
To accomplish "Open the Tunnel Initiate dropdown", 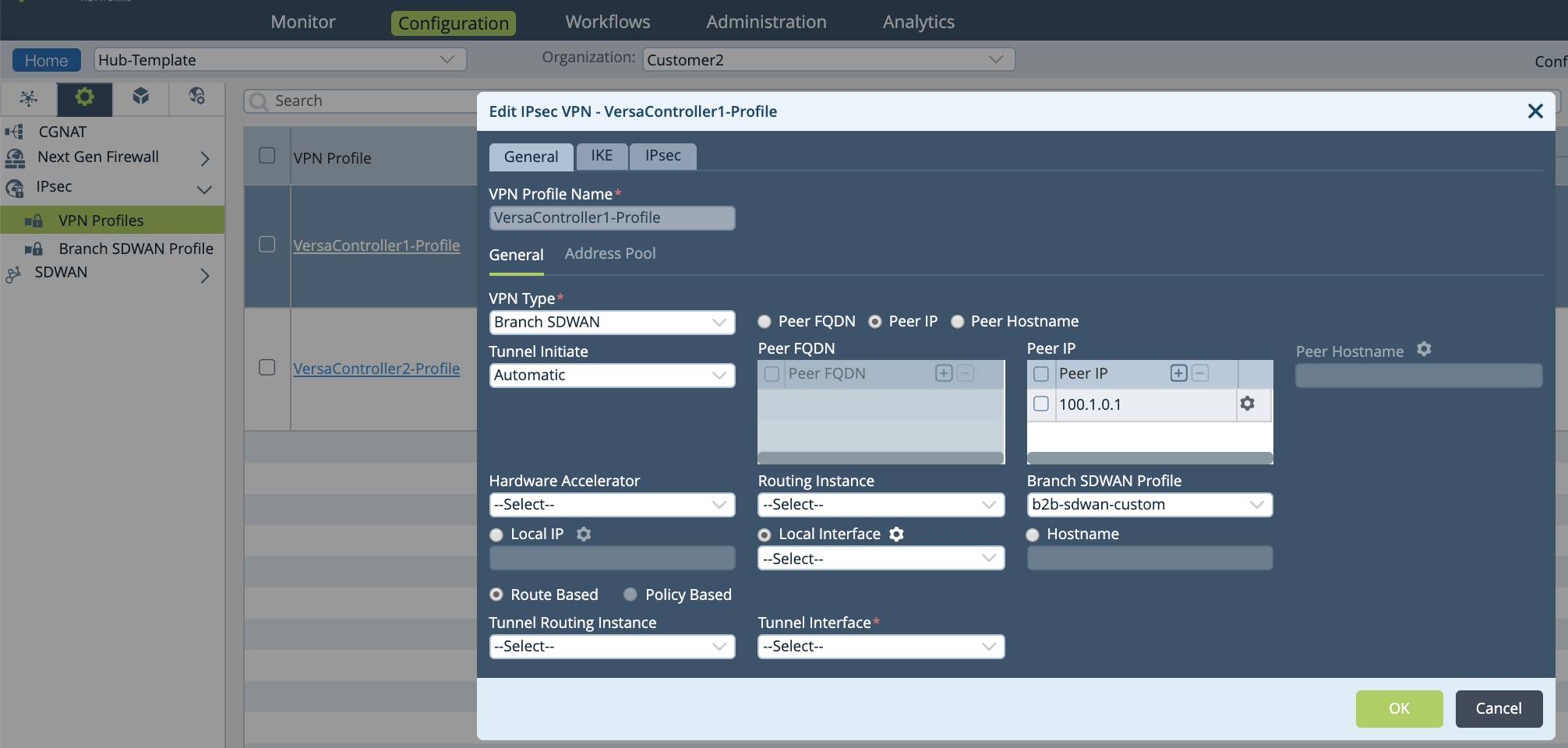I will (x=612, y=375).
